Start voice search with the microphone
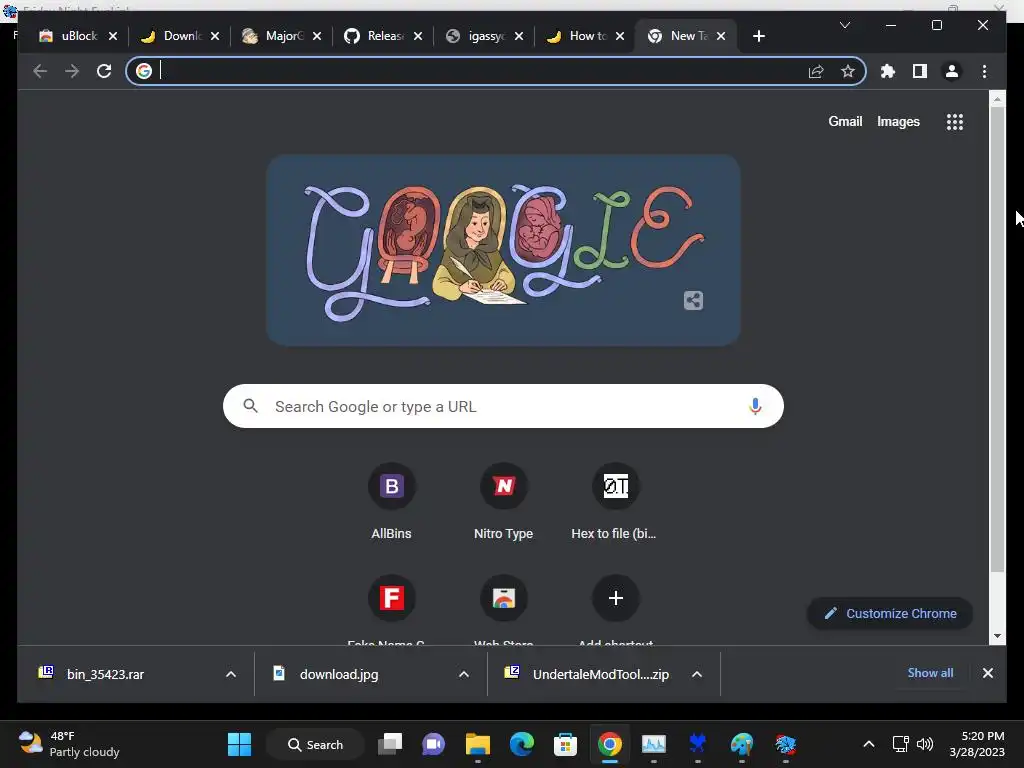The height and width of the screenshot is (768, 1024). tap(755, 406)
